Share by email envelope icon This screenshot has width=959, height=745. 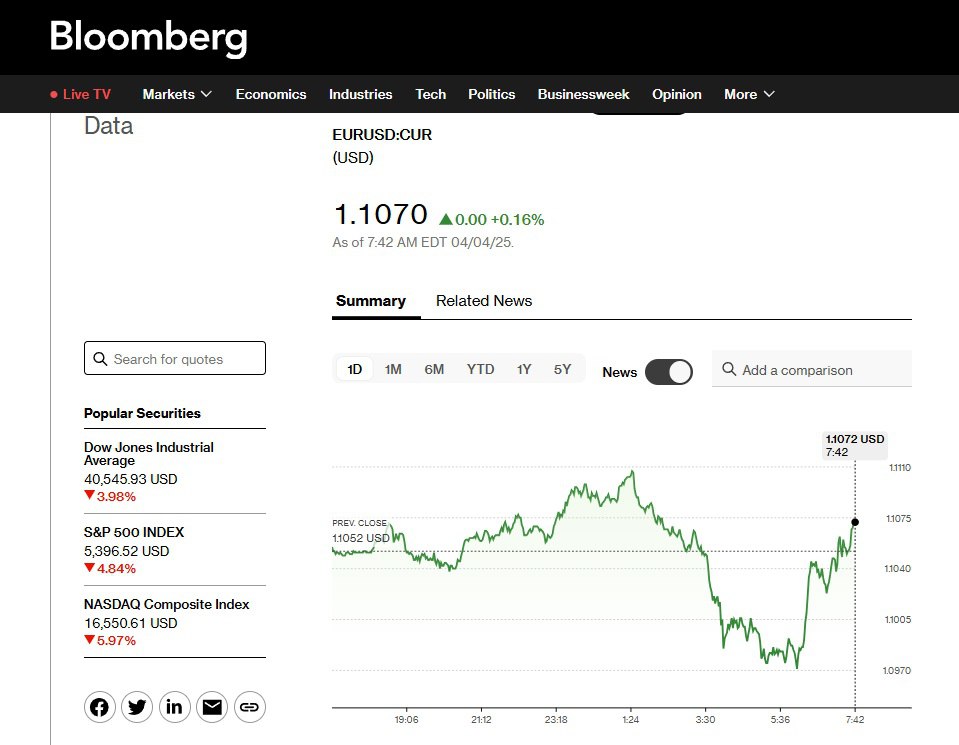pos(212,708)
